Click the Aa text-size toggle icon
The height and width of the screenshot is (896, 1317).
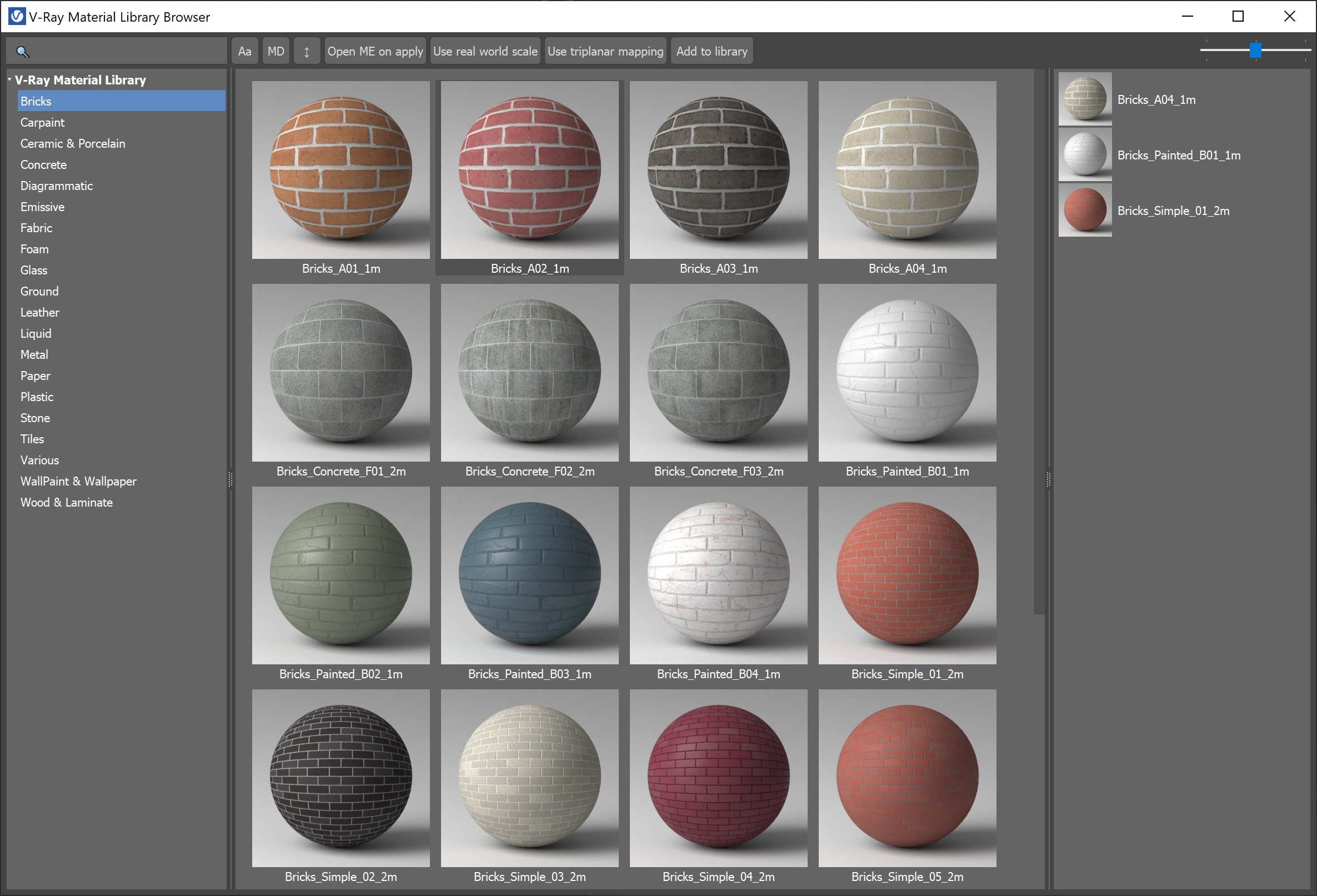(244, 51)
